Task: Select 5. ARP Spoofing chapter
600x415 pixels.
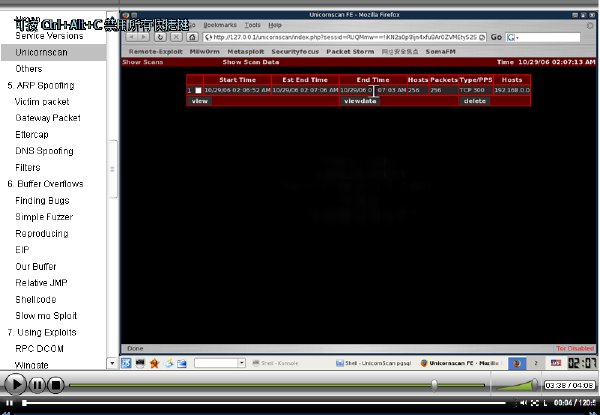Action: pos(41,85)
